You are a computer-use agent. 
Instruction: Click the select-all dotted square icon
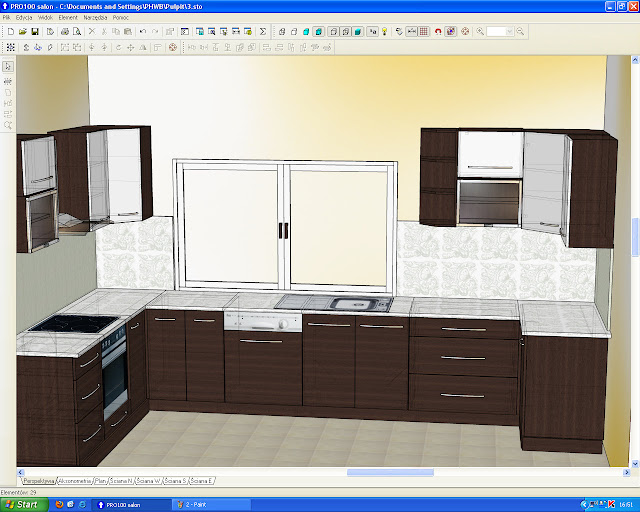pyautogui.click(x=11, y=47)
